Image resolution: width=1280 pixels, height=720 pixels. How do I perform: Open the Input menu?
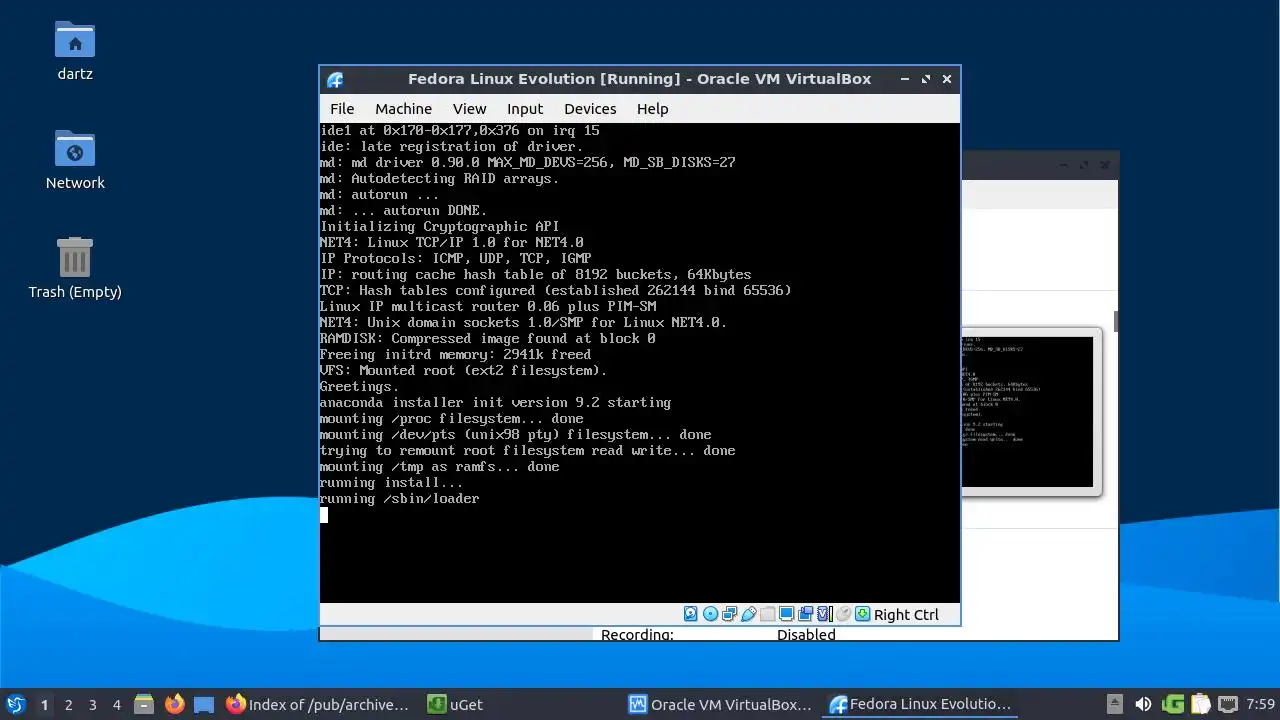click(x=525, y=109)
